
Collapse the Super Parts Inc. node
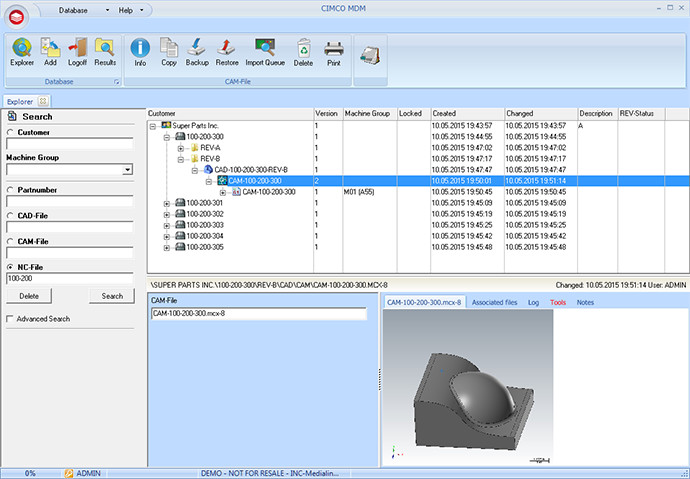click(x=153, y=126)
